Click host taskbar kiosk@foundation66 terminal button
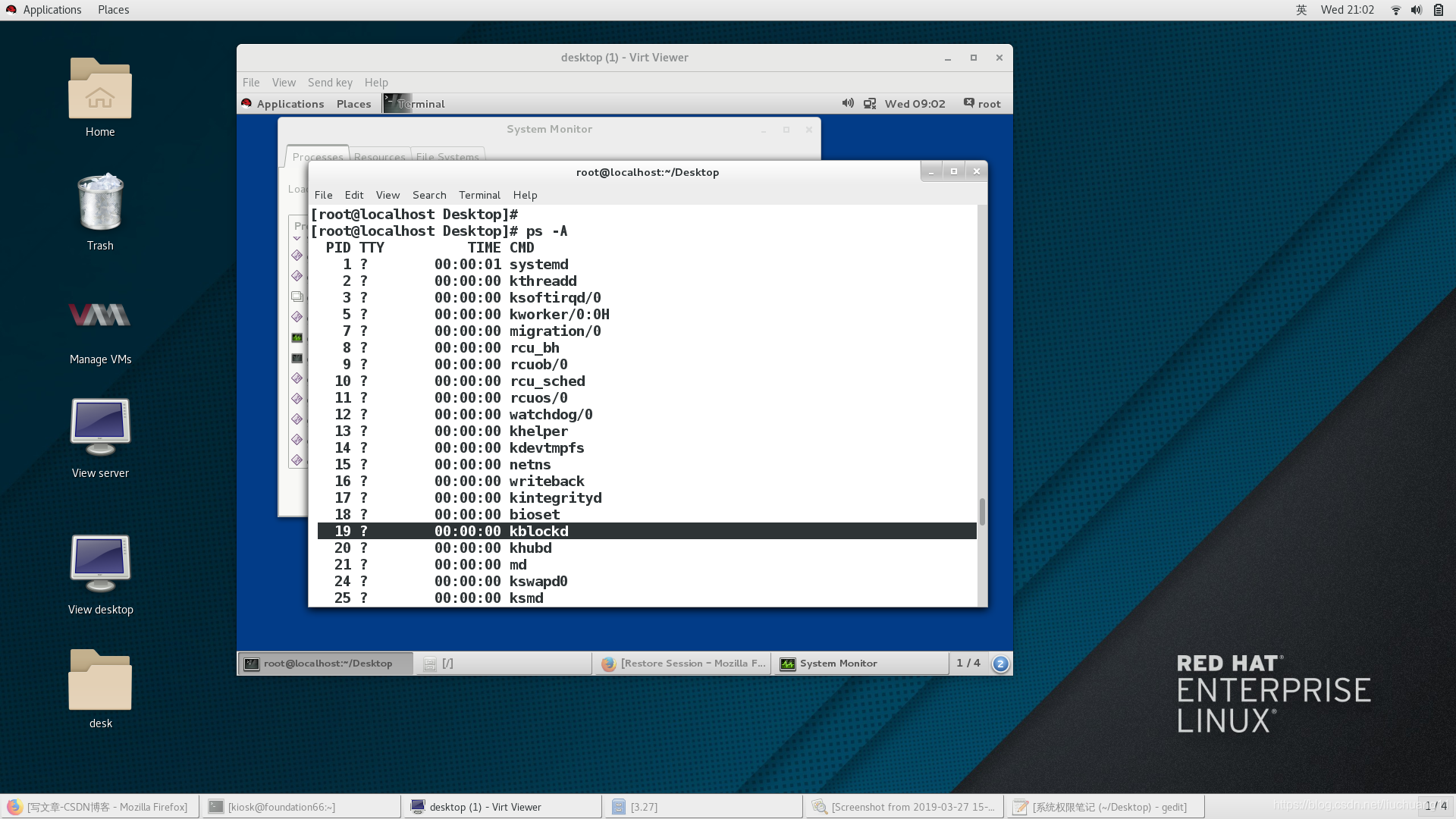Screen dimensions: 1456x819 pyautogui.click(x=301, y=807)
